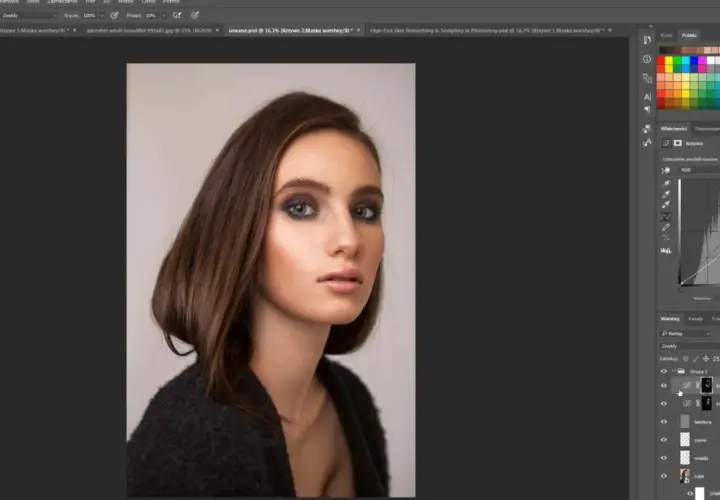
Task: Open the Character panel icon labeled A|
Action: [x=647, y=97]
